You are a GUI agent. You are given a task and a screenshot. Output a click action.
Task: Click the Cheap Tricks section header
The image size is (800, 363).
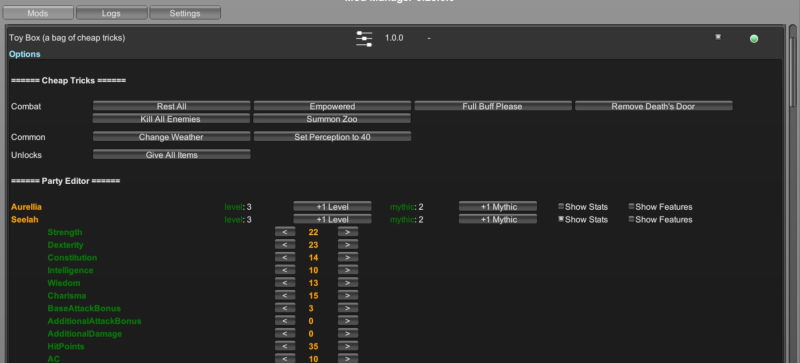[x=68, y=81]
